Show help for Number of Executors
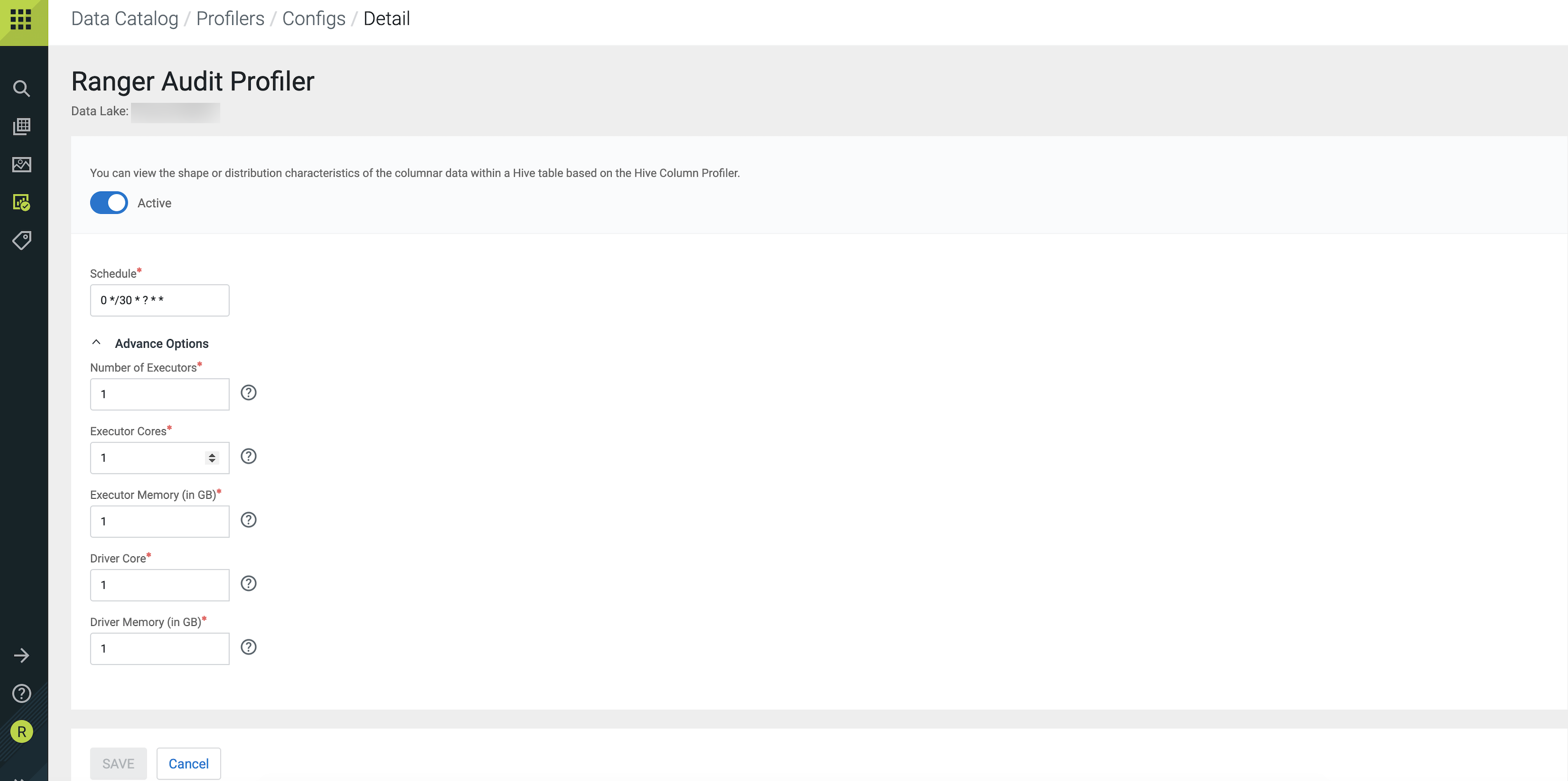The image size is (1568, 781). [248, 392]
